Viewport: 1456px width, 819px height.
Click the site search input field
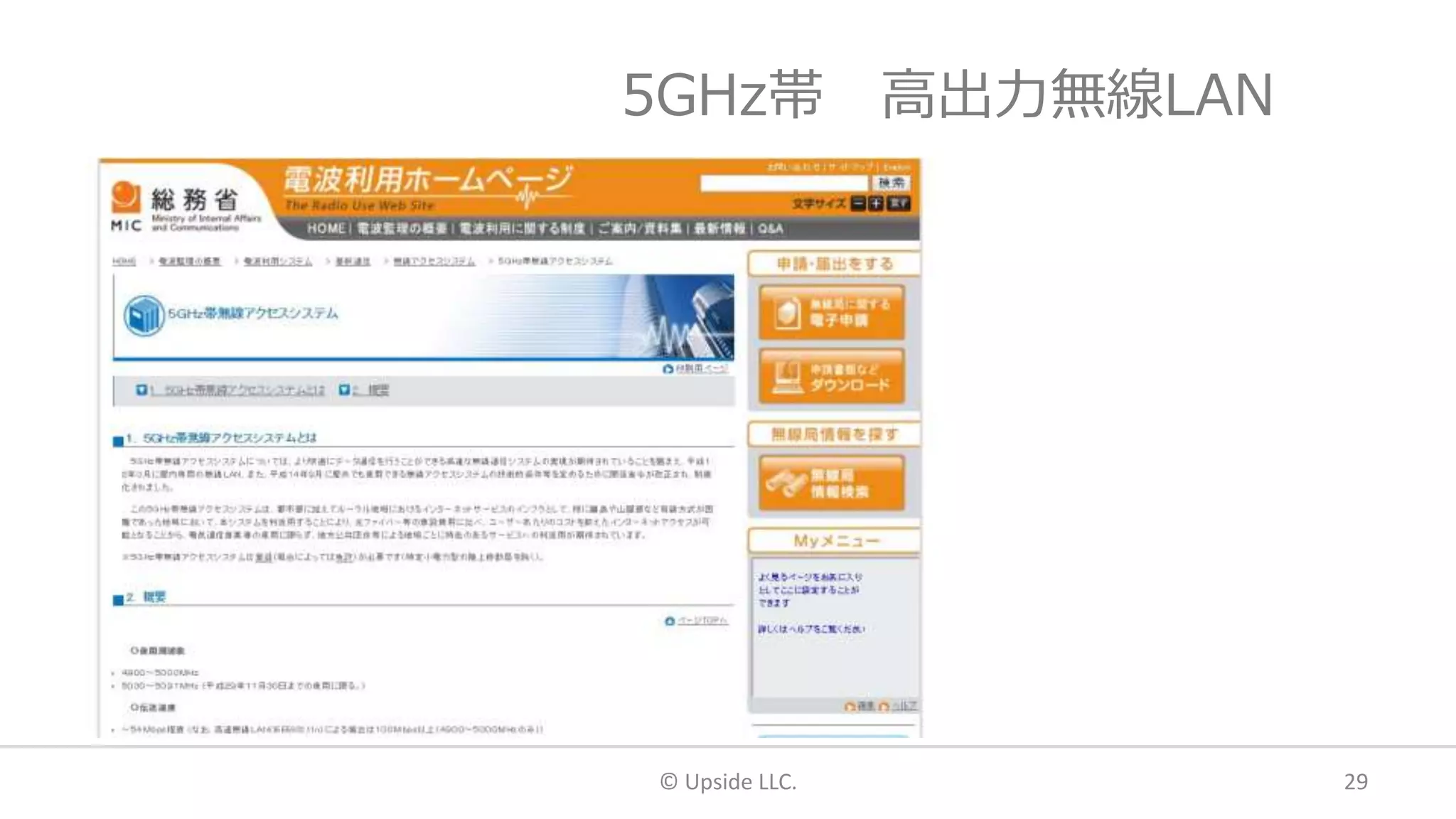tap(785, 183)
